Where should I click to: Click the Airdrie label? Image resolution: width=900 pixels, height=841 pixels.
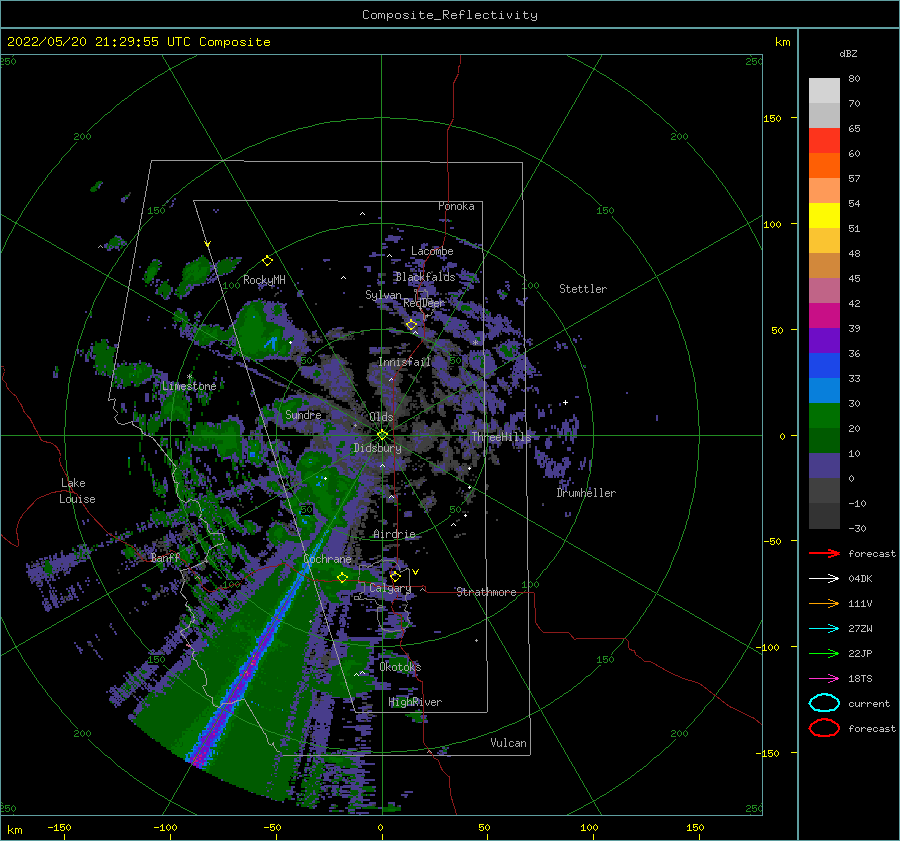coord(394,534)
